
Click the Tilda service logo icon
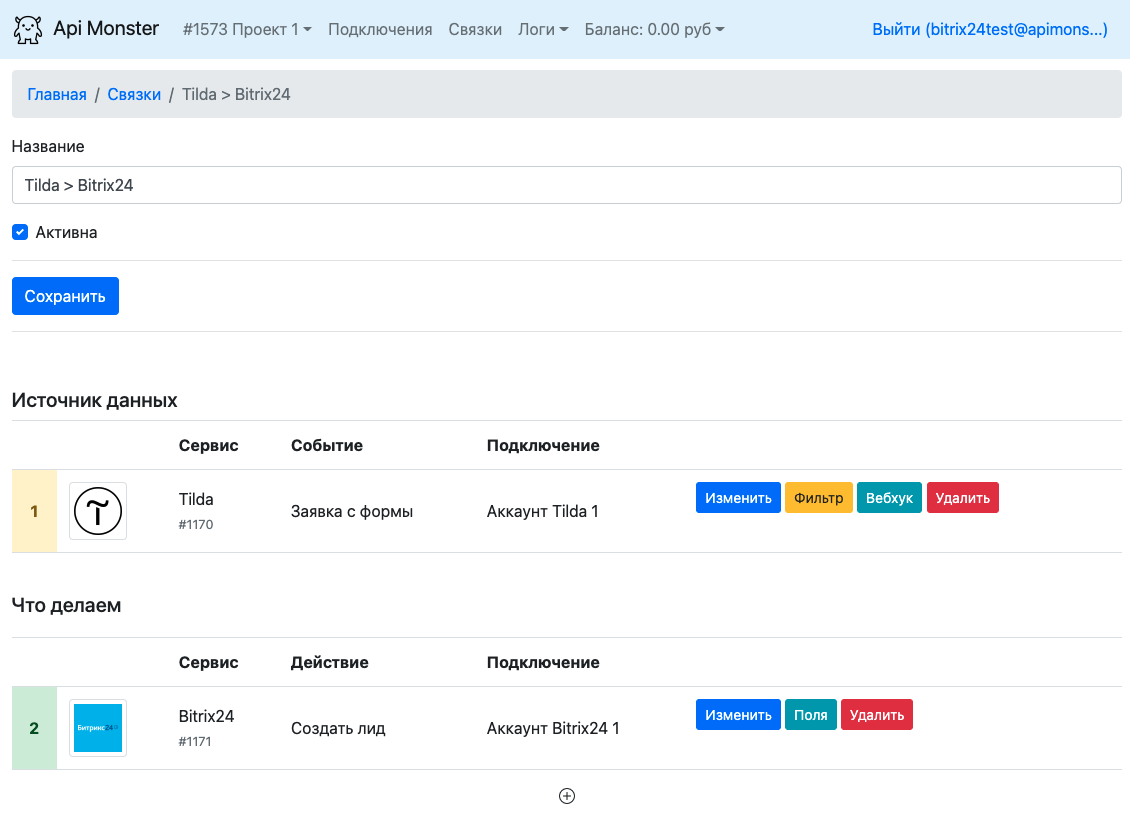(98, 511)
